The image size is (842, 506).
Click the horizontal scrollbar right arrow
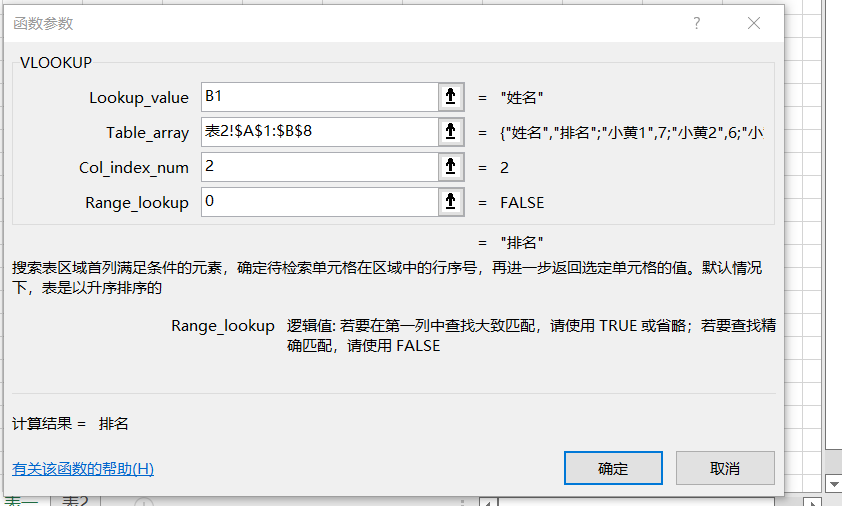click(x=812, y=503)
